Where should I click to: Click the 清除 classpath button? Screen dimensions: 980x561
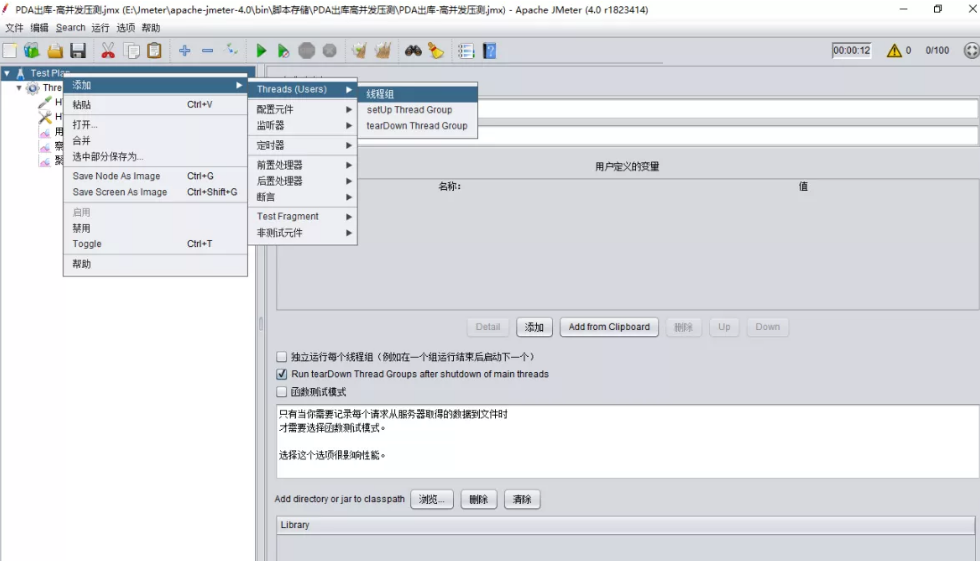tap(522, 499)
